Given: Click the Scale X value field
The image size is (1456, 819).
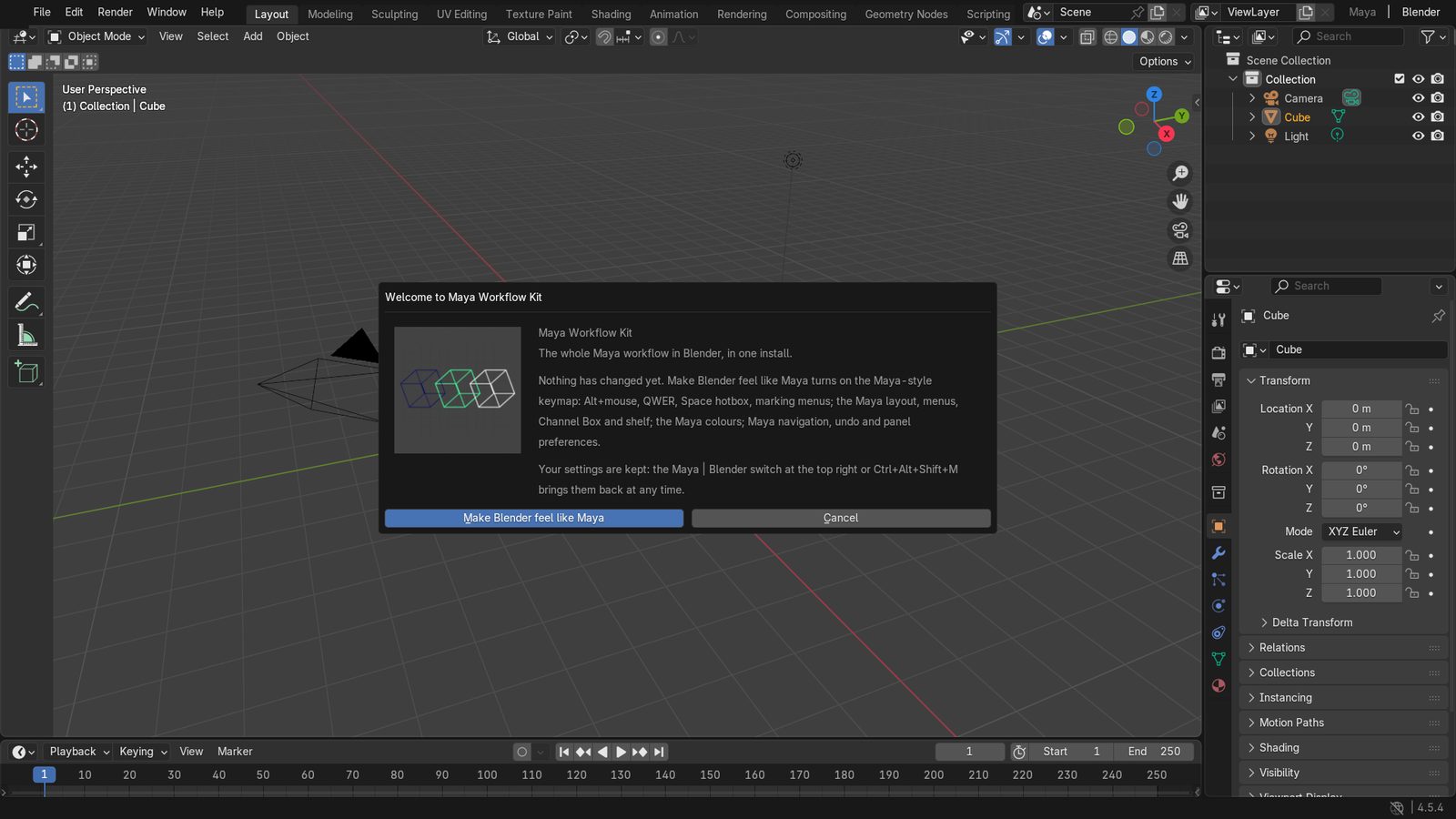Looking at the screenshot, I should (1361, 555).
